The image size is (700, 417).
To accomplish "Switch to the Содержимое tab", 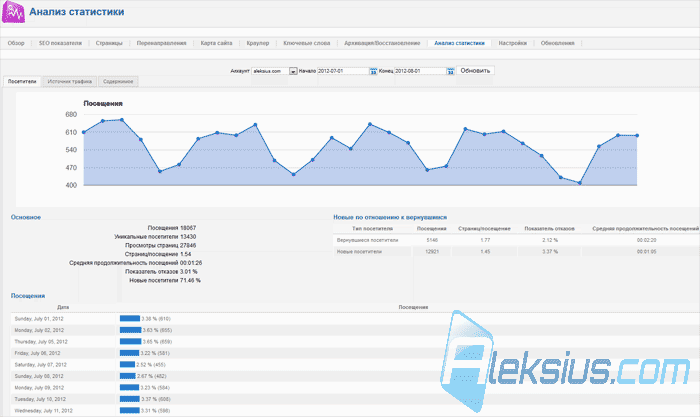I will pos(118,81).
